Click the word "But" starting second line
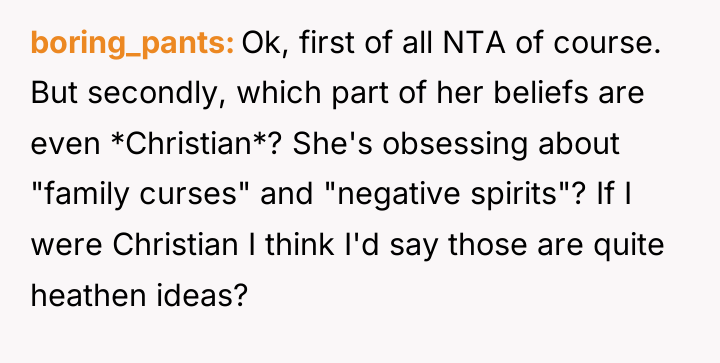This screenshot has width=720, height=363. [x=55, y=93]
